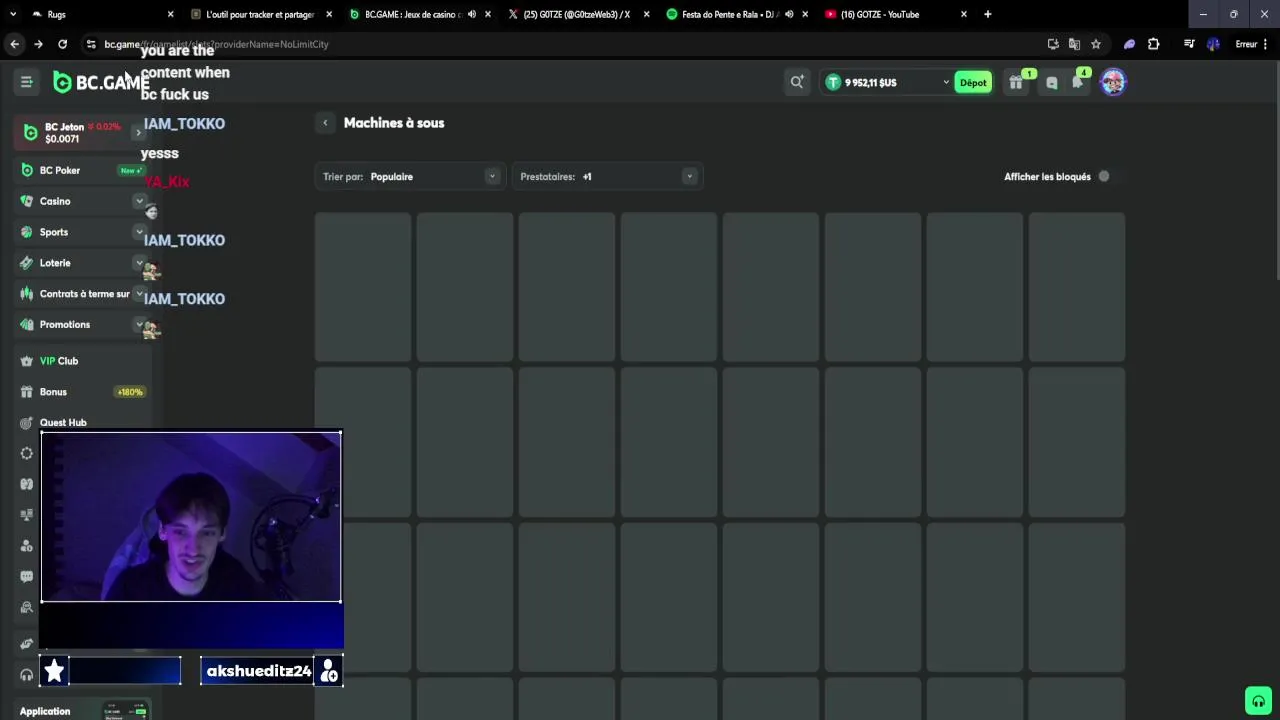Screen dimensions: 1280x720
Task: Click the sidebar handshake icon
Action: coord(27,643)
